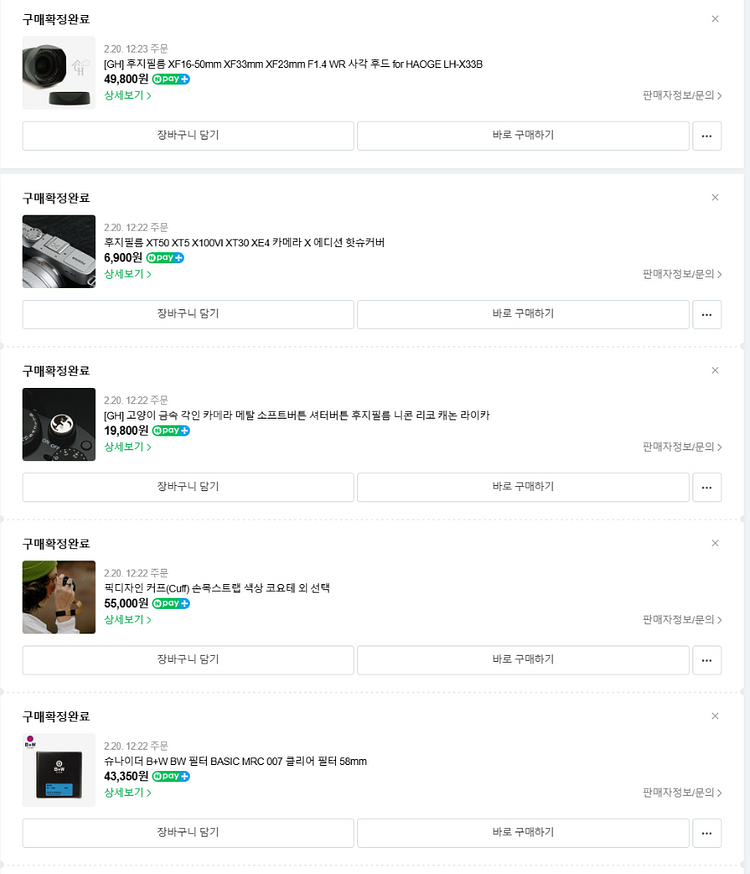Open more options for Peak Design Cuff order
The width and height of the screenshot is (750, 874).
coord(707,660)
